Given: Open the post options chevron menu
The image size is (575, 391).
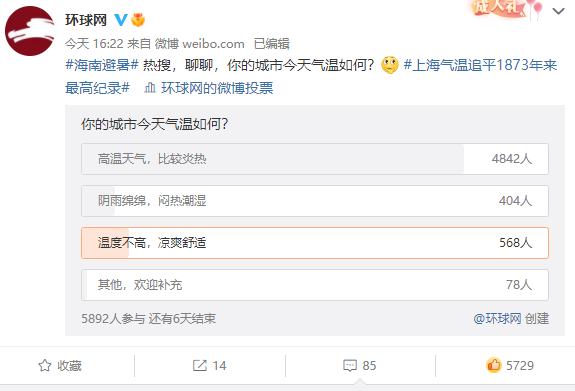Looking at the screenshot, I should (x=558, y=11).
